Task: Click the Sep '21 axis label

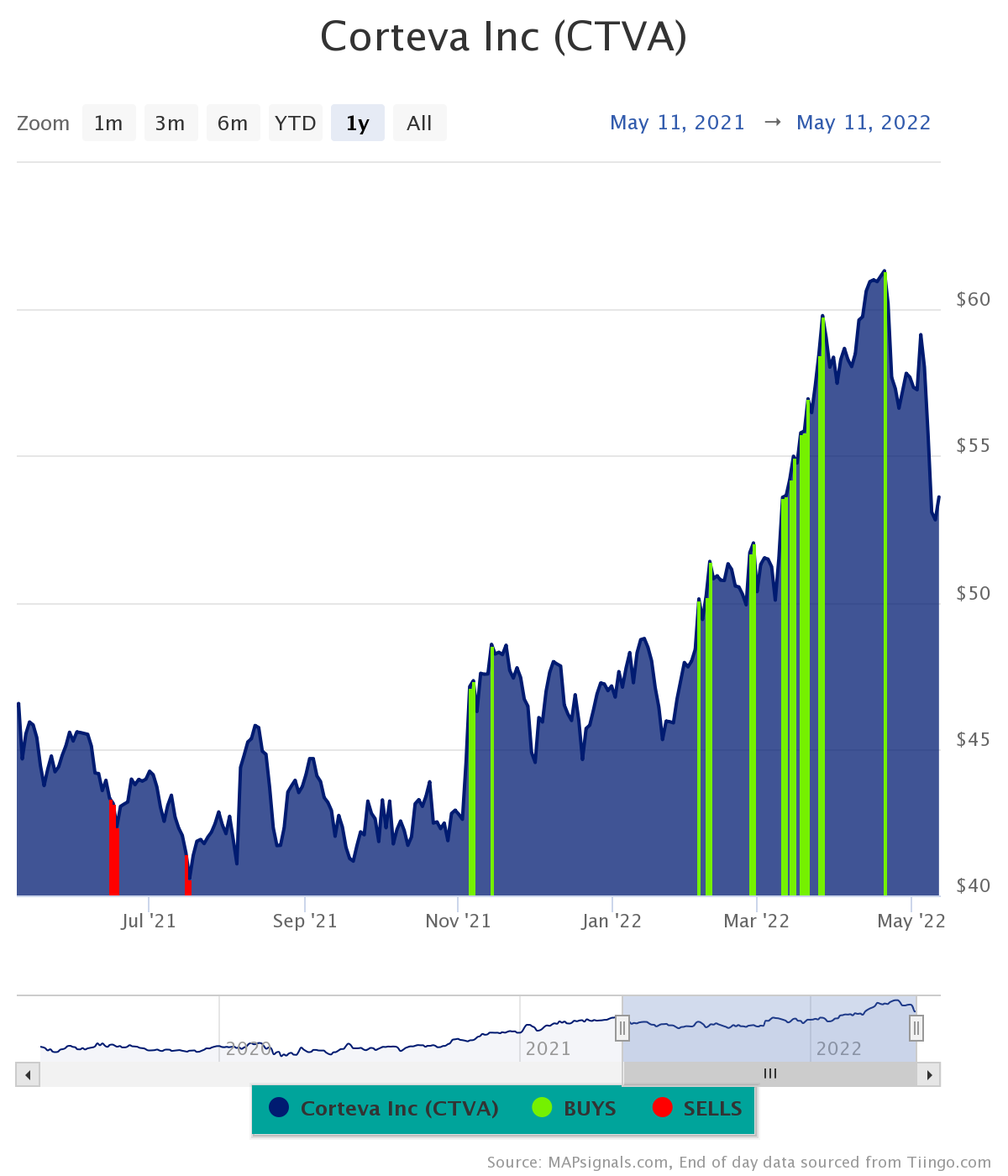Action: [305, 921]
